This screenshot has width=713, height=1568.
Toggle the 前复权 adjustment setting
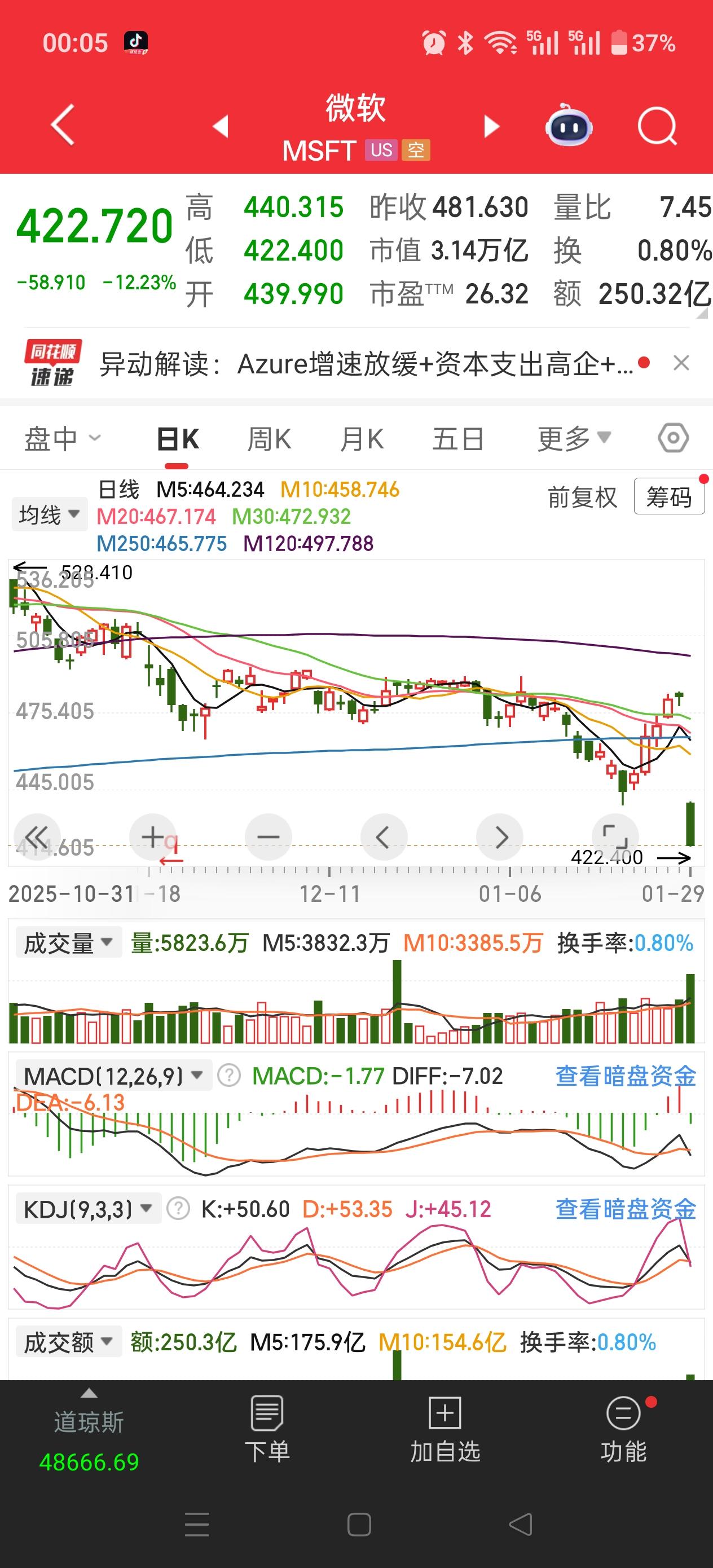click(x=582, y=497)
